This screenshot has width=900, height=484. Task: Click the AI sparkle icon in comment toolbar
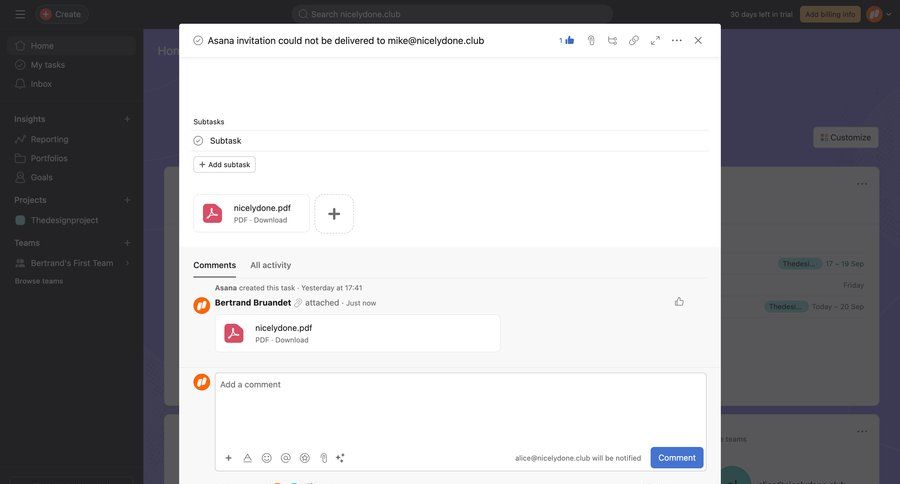[x=340, y=458]
